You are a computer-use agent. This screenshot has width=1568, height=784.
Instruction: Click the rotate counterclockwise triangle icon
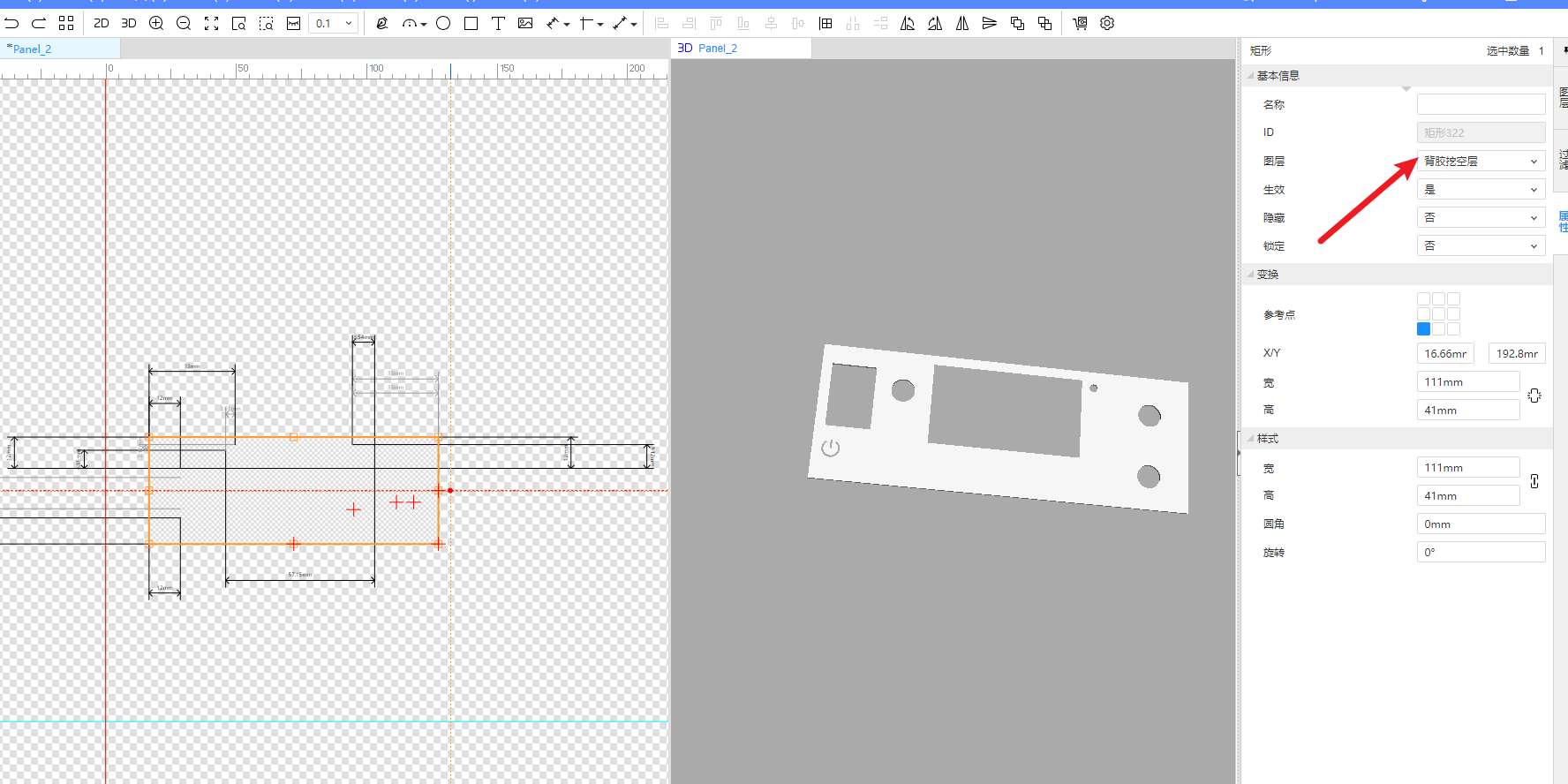coord(908,23)
